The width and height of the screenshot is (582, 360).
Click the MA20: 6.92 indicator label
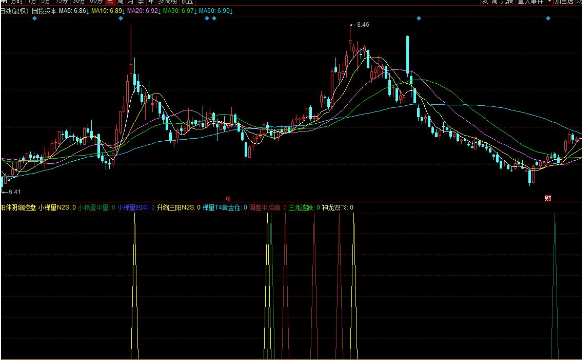143,11
